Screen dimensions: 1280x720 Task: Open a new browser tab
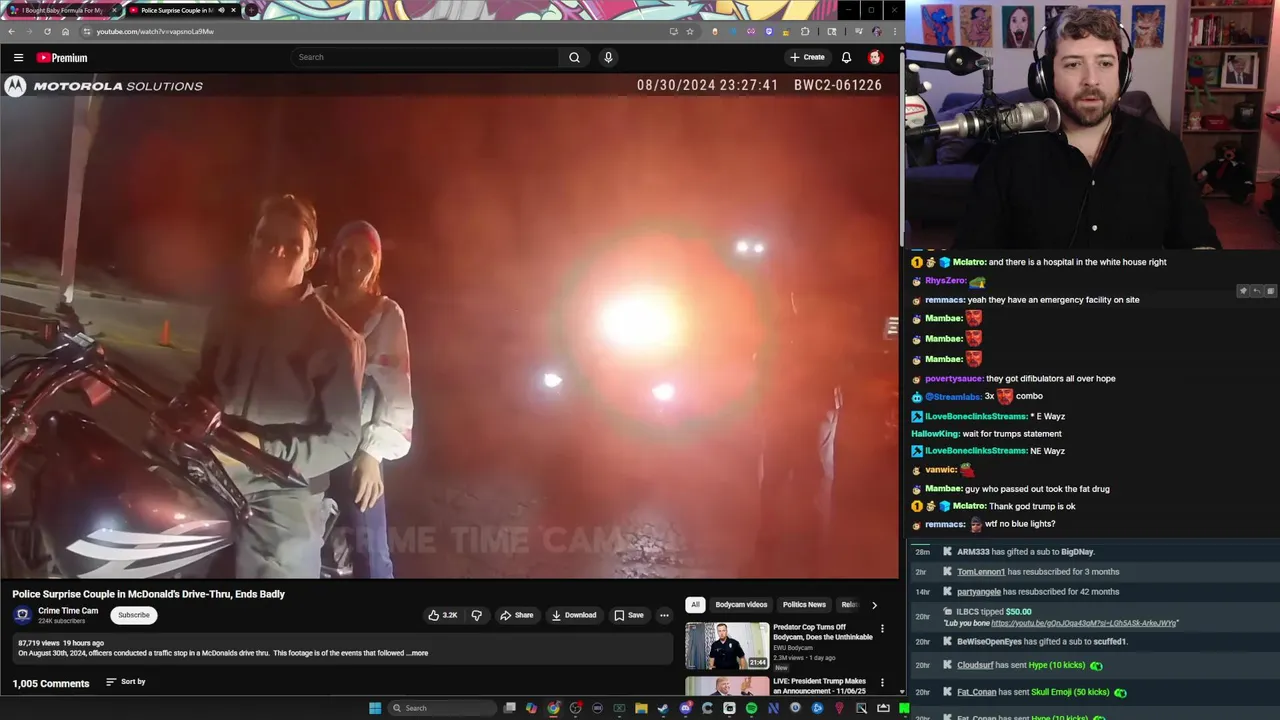point(251,10)
